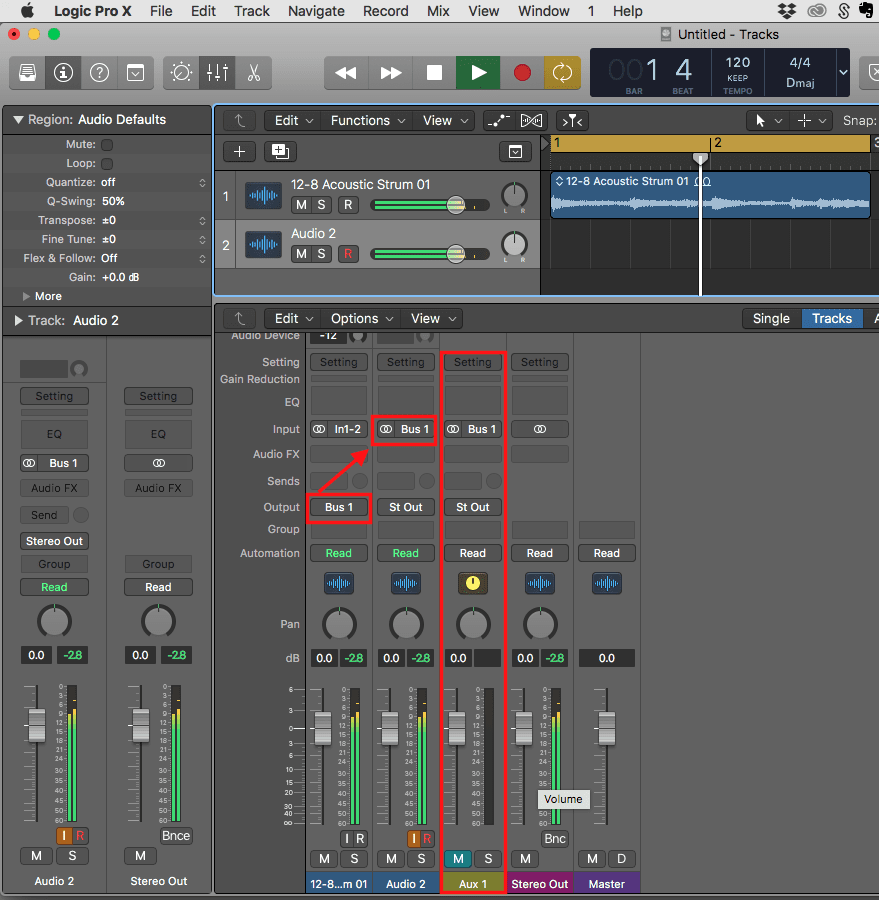Open the Library panel icon
Screen dimensions: 879x900
[28, 73]
